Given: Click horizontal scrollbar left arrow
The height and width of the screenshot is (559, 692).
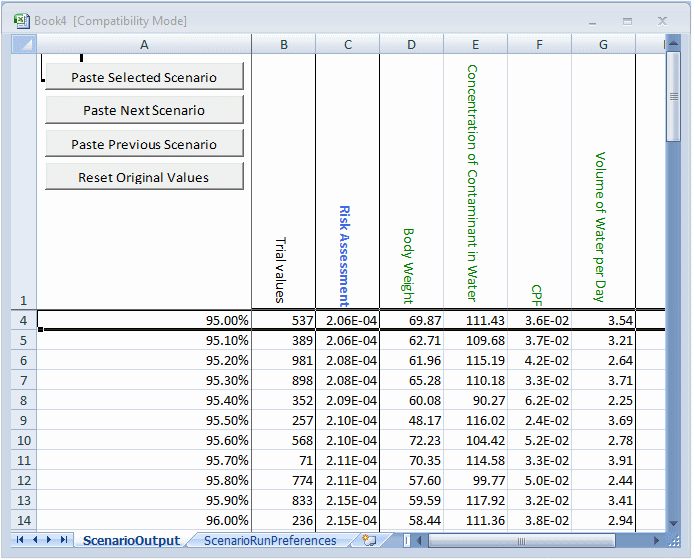Looking at the screenshot, I should 420,540.
